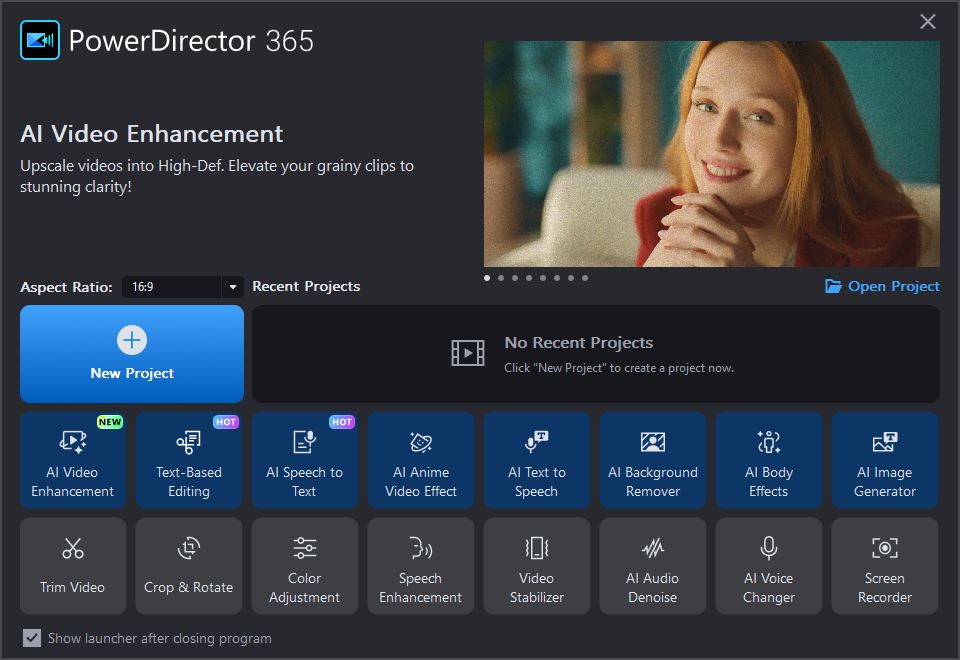960x660 pixels.
Task: Select the last carousel dot indicator
Action: [585, 278]
